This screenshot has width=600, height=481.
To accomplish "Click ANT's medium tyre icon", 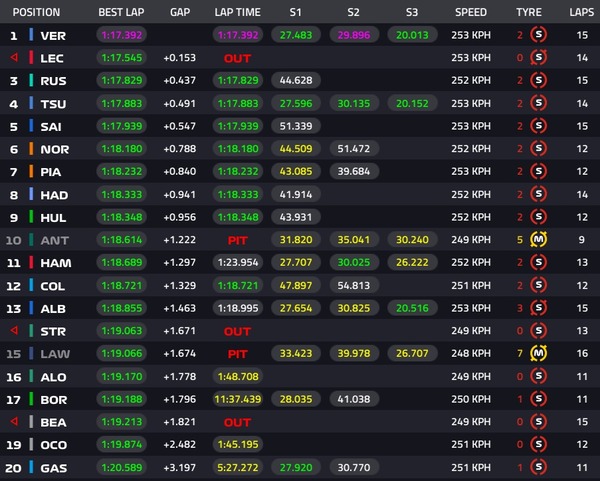I will (x=539, y=240).
